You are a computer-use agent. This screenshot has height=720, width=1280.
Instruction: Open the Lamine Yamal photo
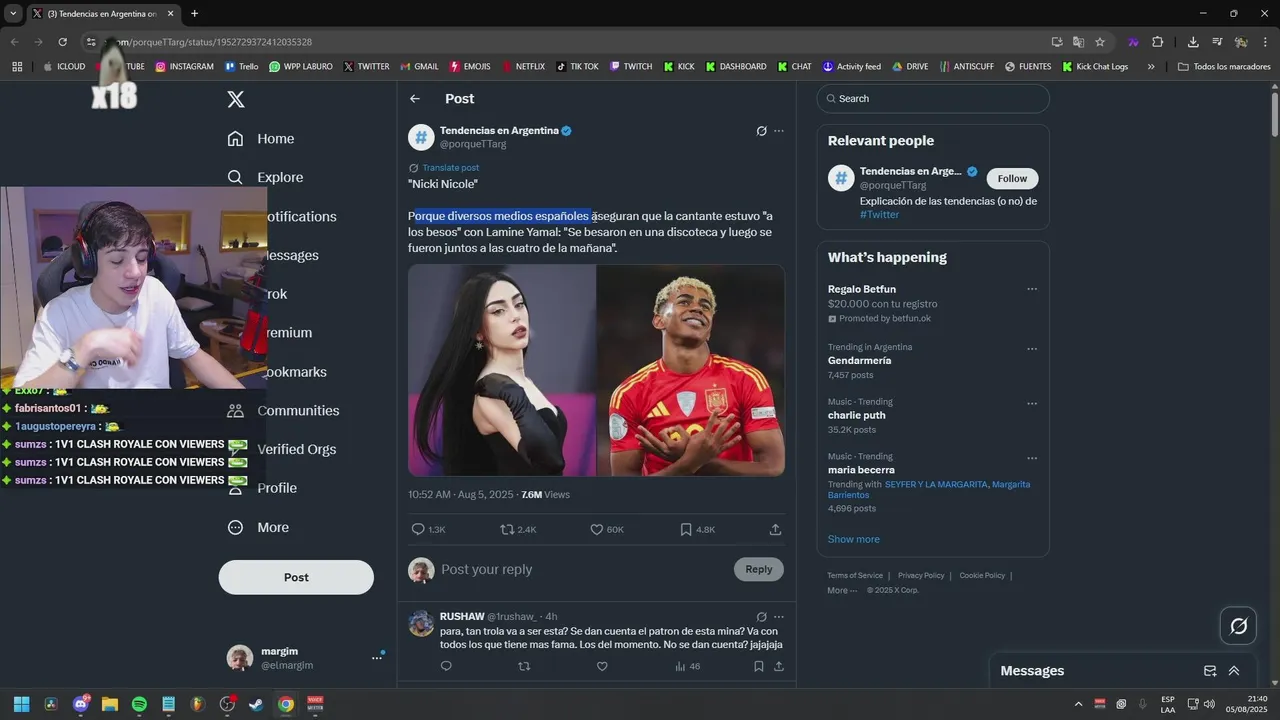pos(691,370)
